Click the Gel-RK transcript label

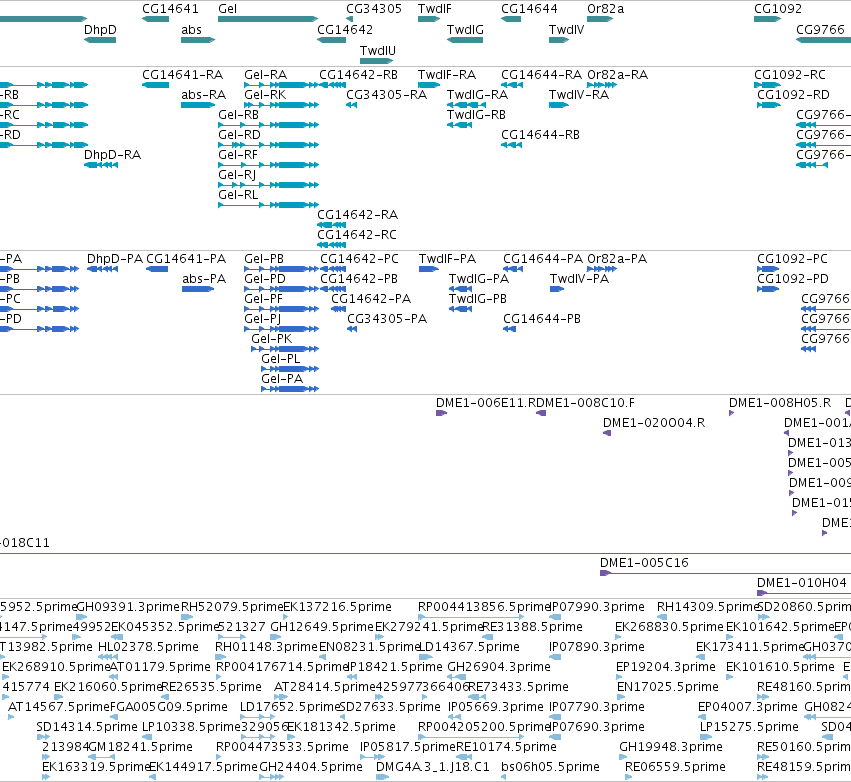pos(265,94)
